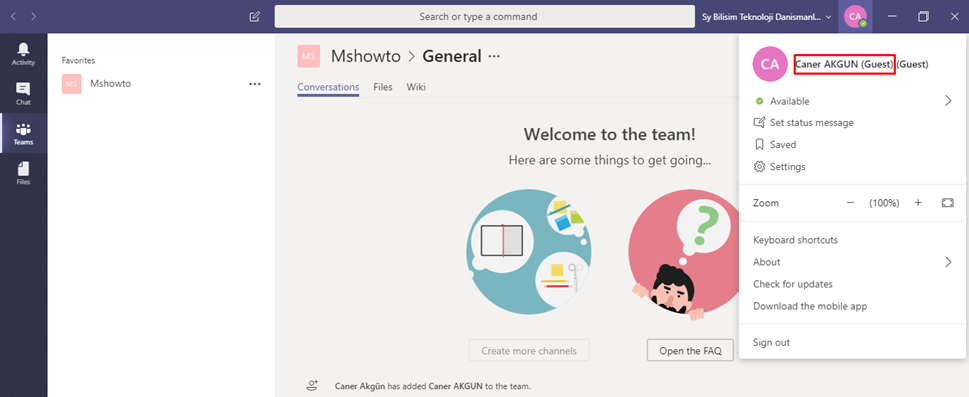Click the new chat compose icon
The width and height of the screenshot is (969, 397).
click(x=255, y=17)
